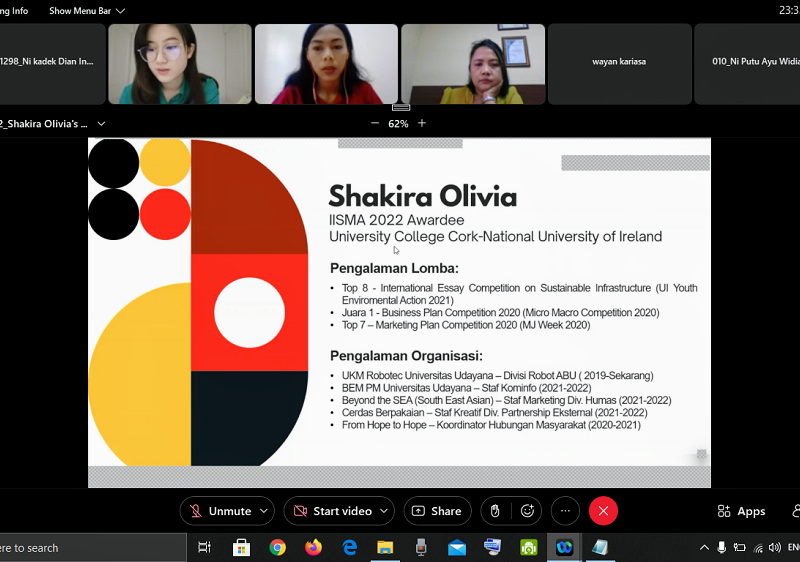The height and width of the screenshot is (562, 800).
Task: Open the microphone recorder taskbar app
Action: coord(421,548)
